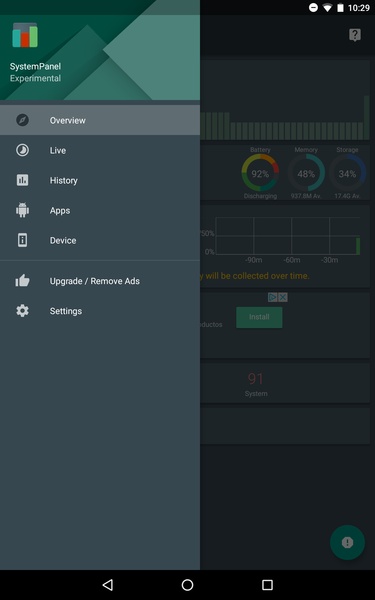Click the Android robot icon beside Apps
This screenshot has width=375, height=600.
pyautogui.click(x=22, y=210)
